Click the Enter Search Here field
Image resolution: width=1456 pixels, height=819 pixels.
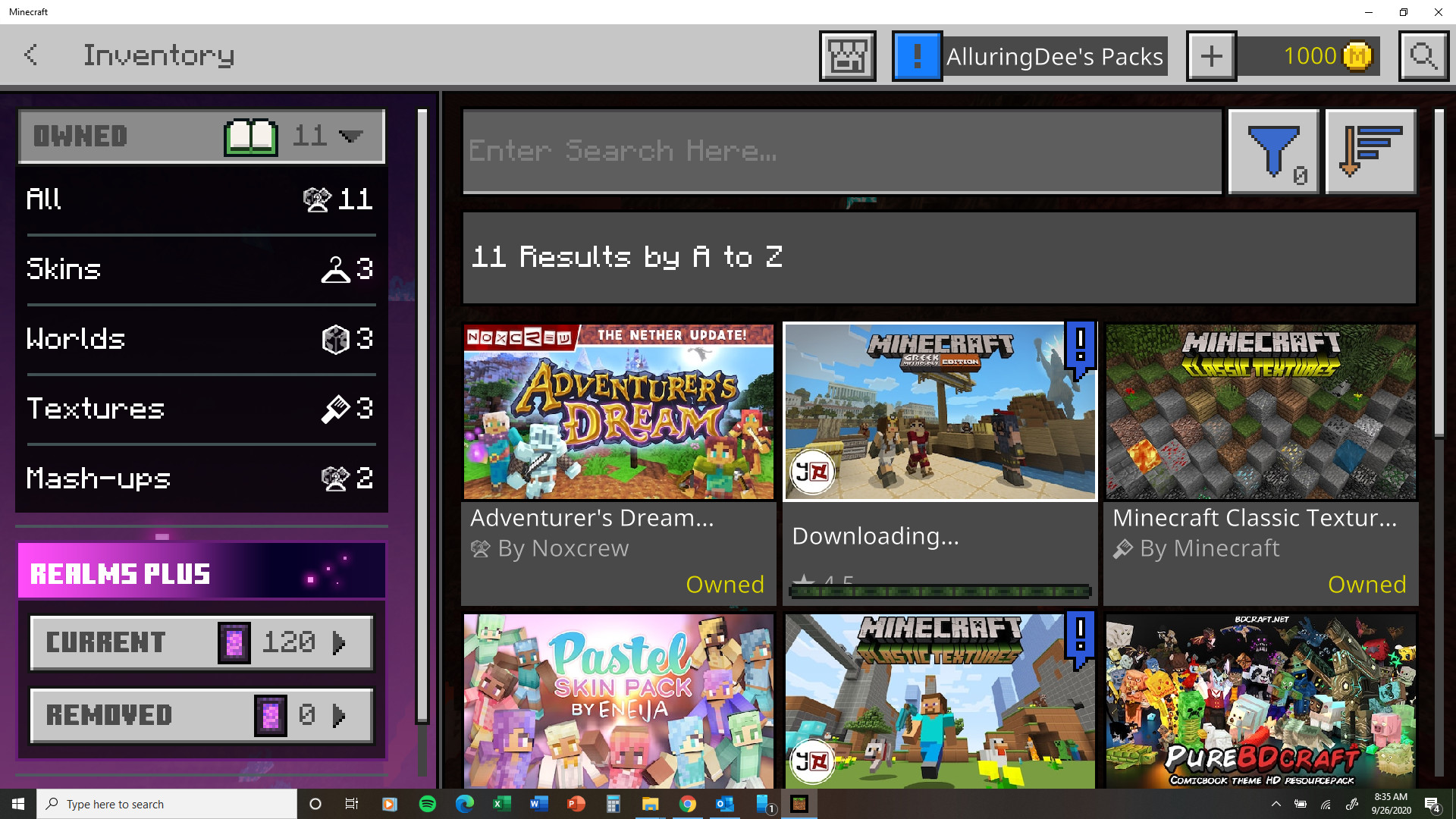[x=842, y=152]
